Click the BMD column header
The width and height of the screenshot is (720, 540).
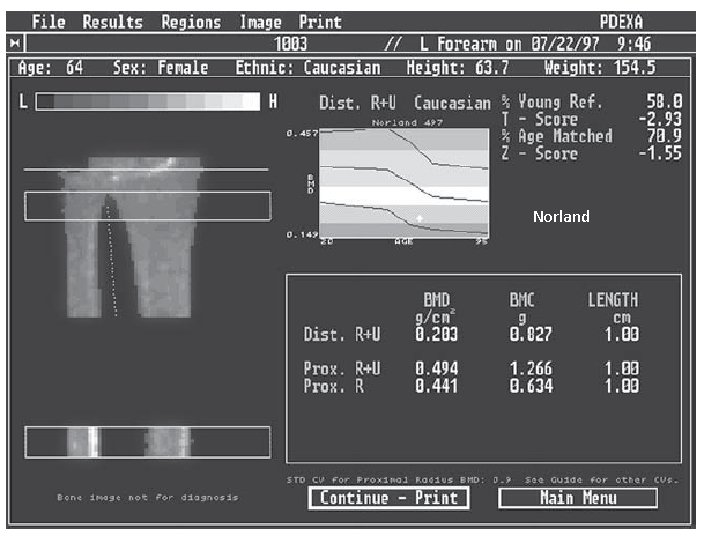(x=437, y=300)
